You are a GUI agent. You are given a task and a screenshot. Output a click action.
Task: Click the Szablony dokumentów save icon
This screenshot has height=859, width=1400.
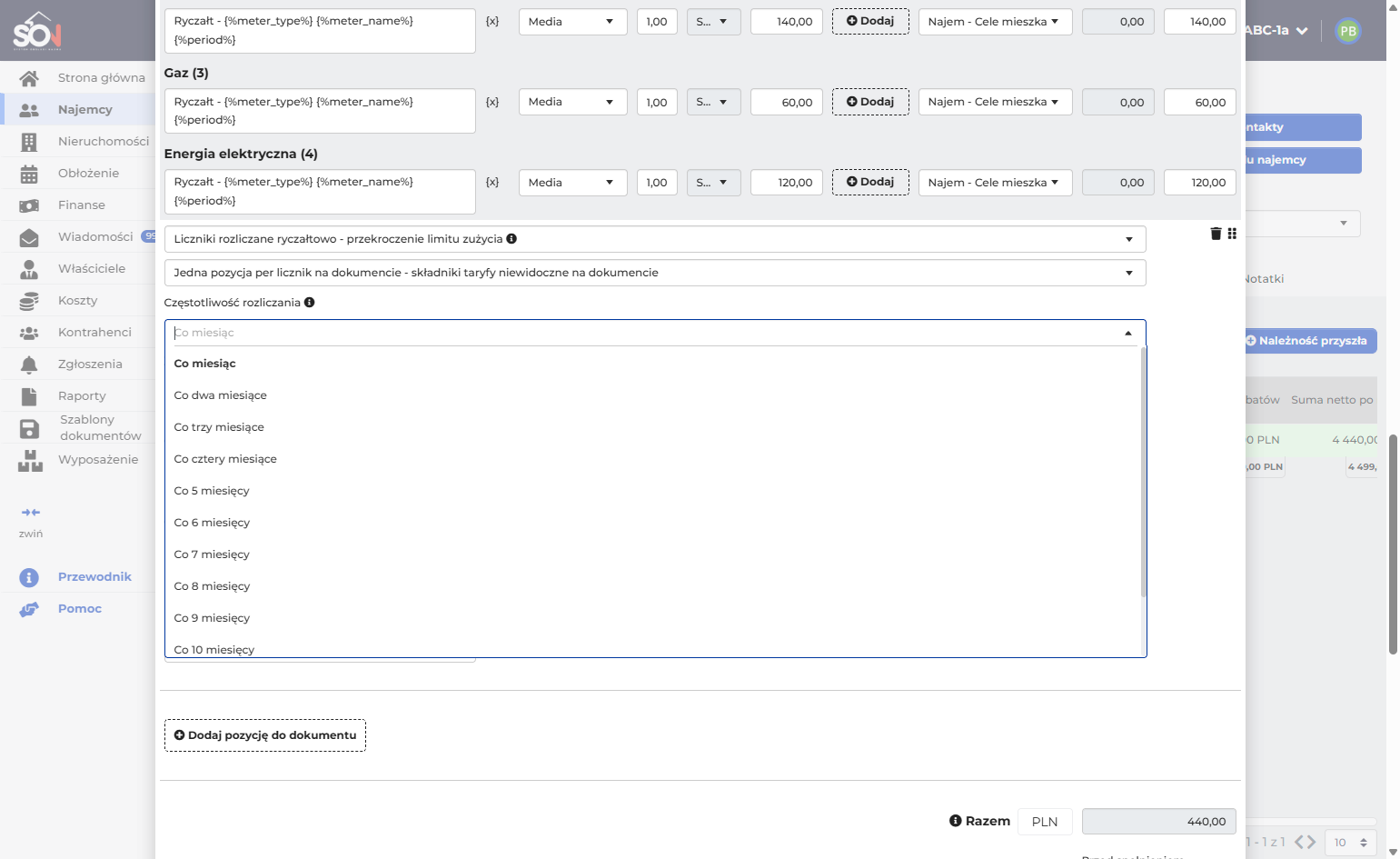point(29,428)
